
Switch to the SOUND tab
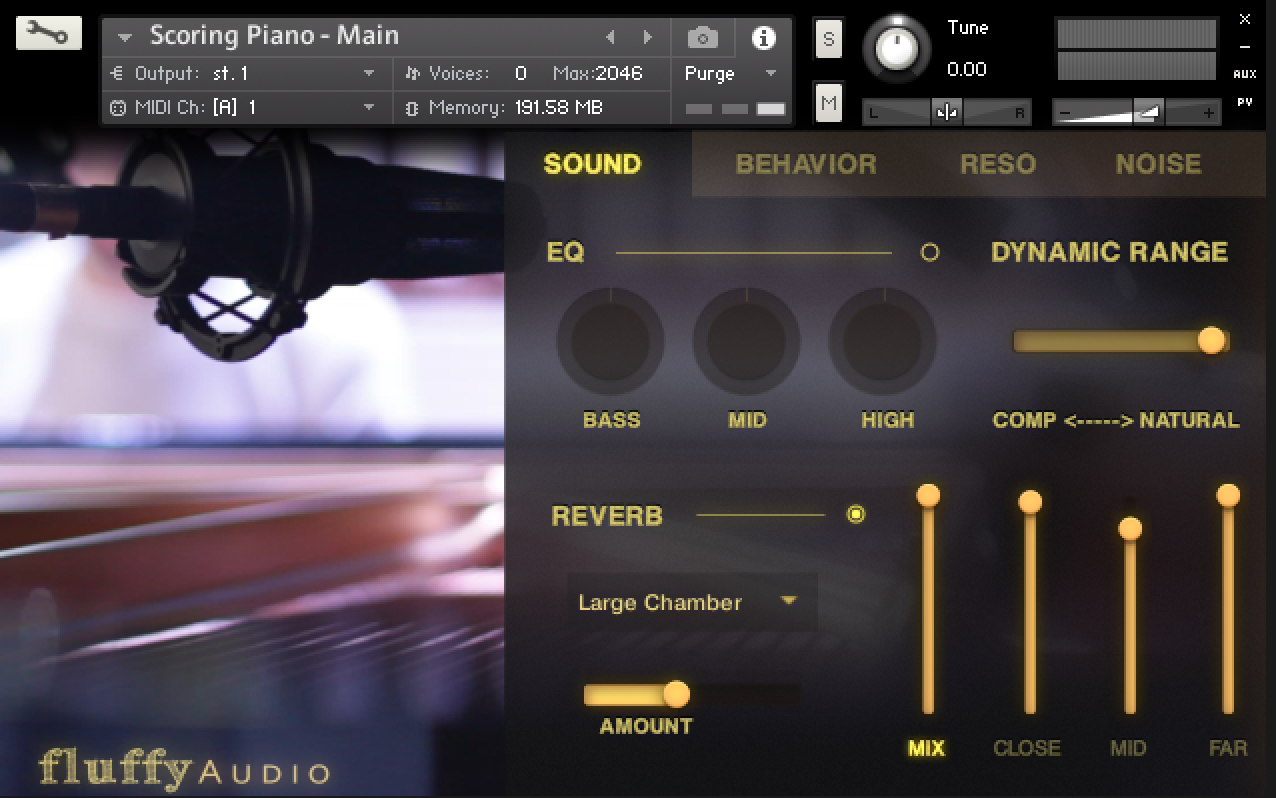[x=592, y=164]
